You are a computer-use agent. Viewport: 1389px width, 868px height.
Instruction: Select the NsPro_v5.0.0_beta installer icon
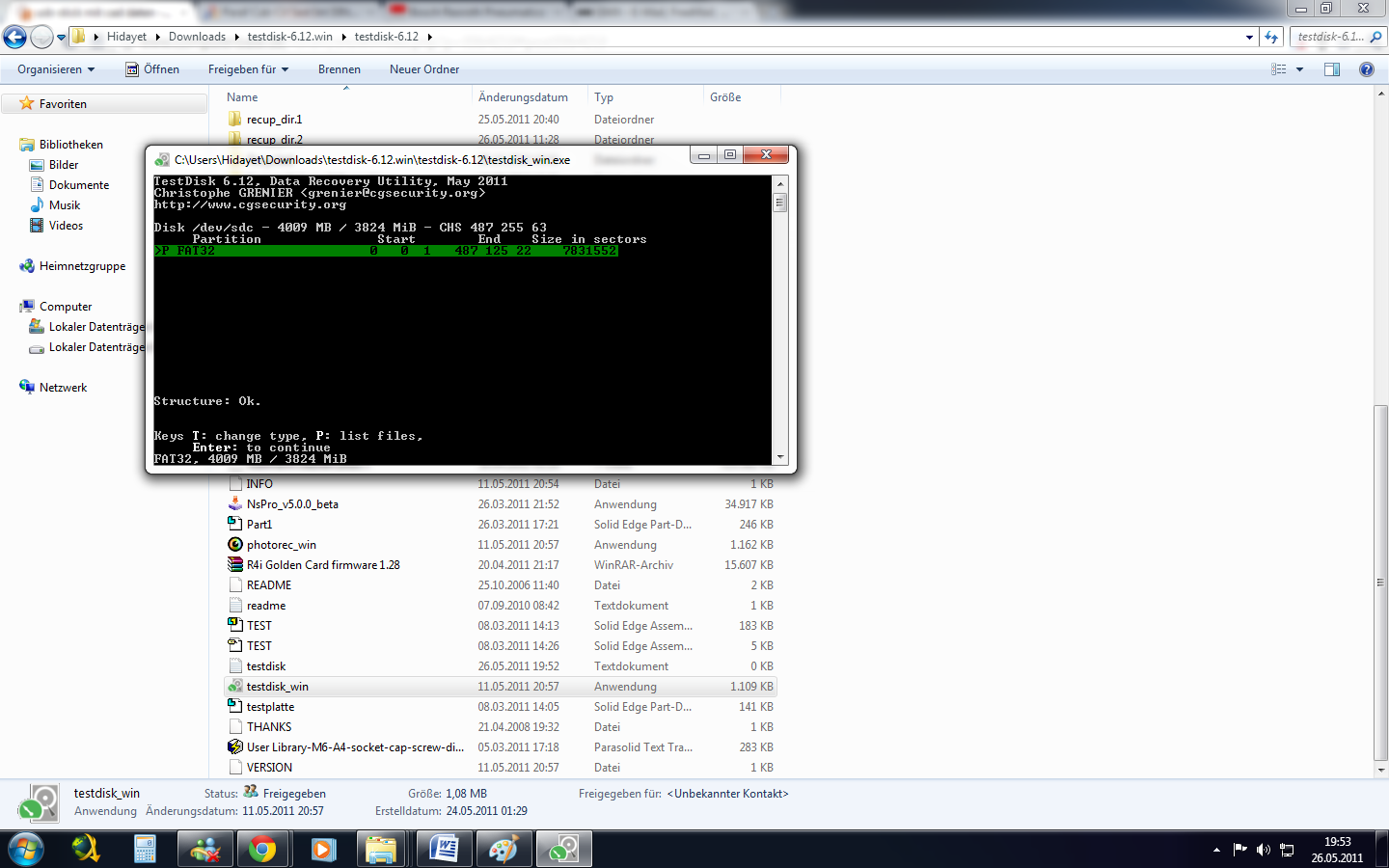(x=235, y=504)
